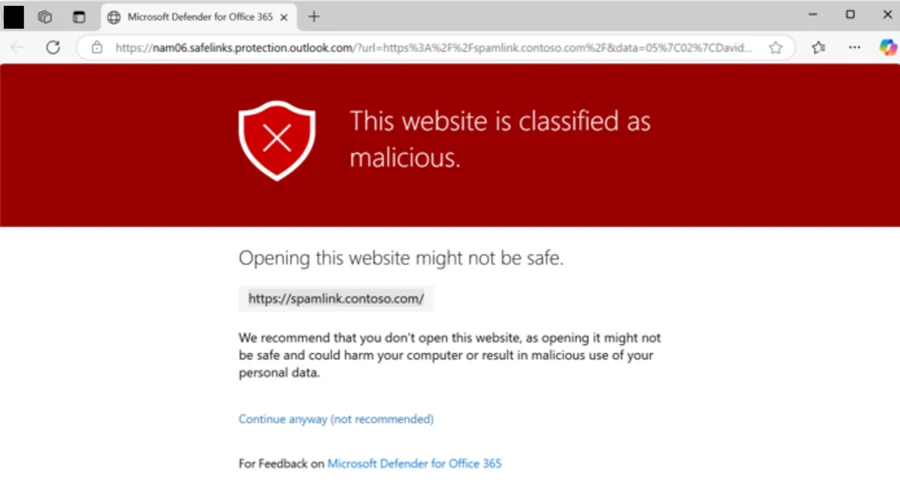
Task: Add this page to favorites star
Action: tap(776, 47)
